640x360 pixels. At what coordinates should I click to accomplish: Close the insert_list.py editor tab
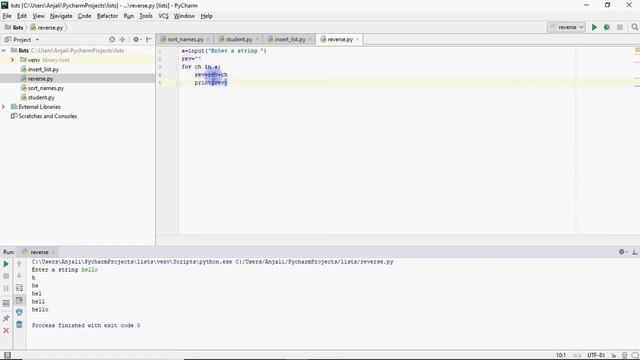click(x=310, y=40)
